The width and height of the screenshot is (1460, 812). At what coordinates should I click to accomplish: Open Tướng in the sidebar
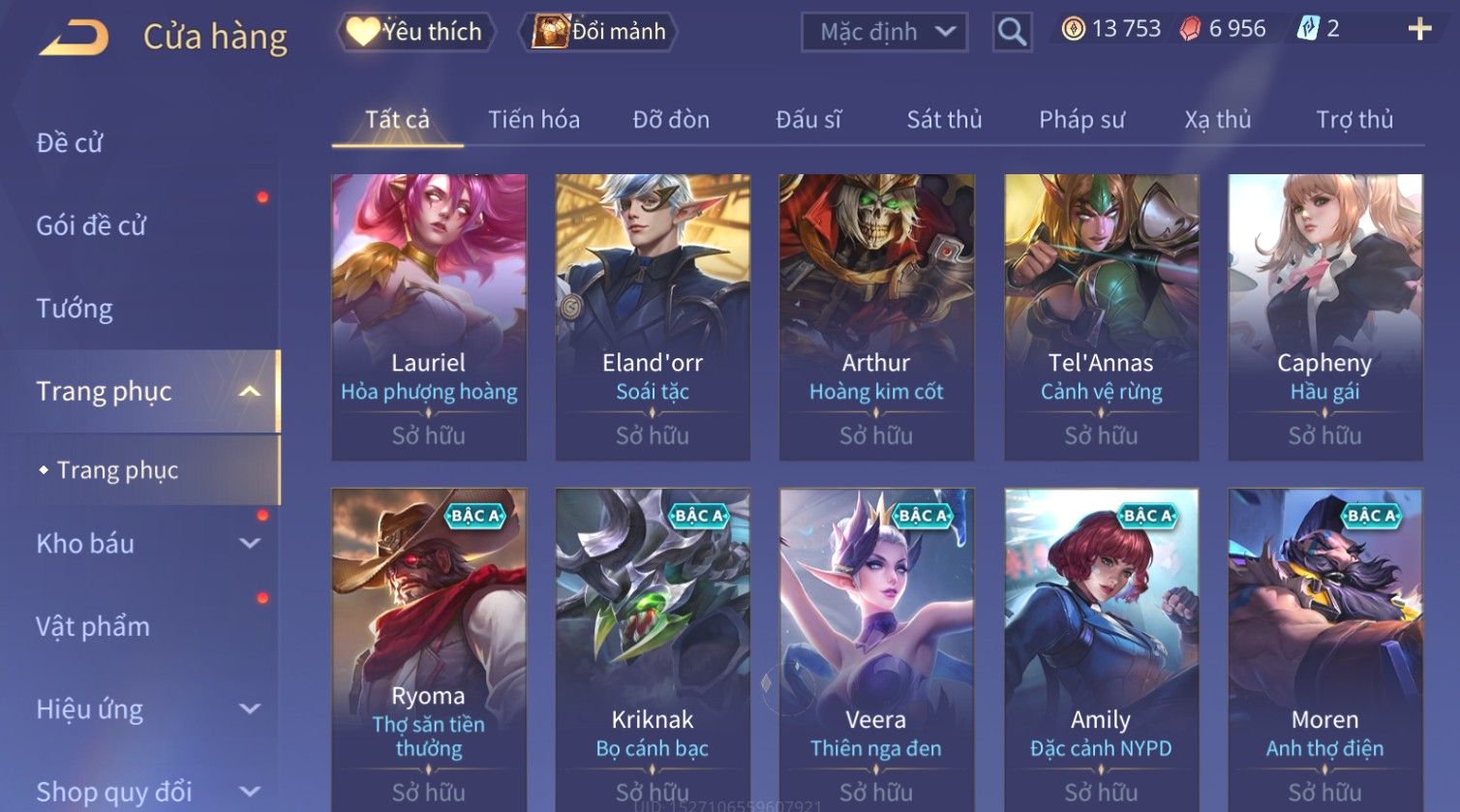tap(75, 309)
